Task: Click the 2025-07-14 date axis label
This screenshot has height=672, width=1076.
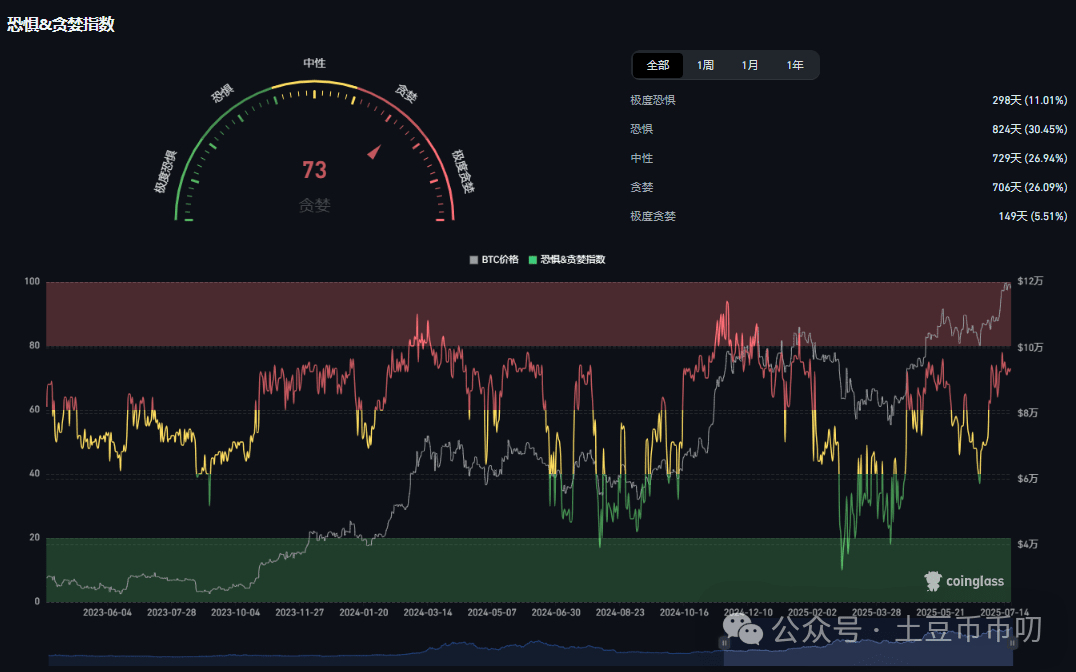Action: (1005, 612)
